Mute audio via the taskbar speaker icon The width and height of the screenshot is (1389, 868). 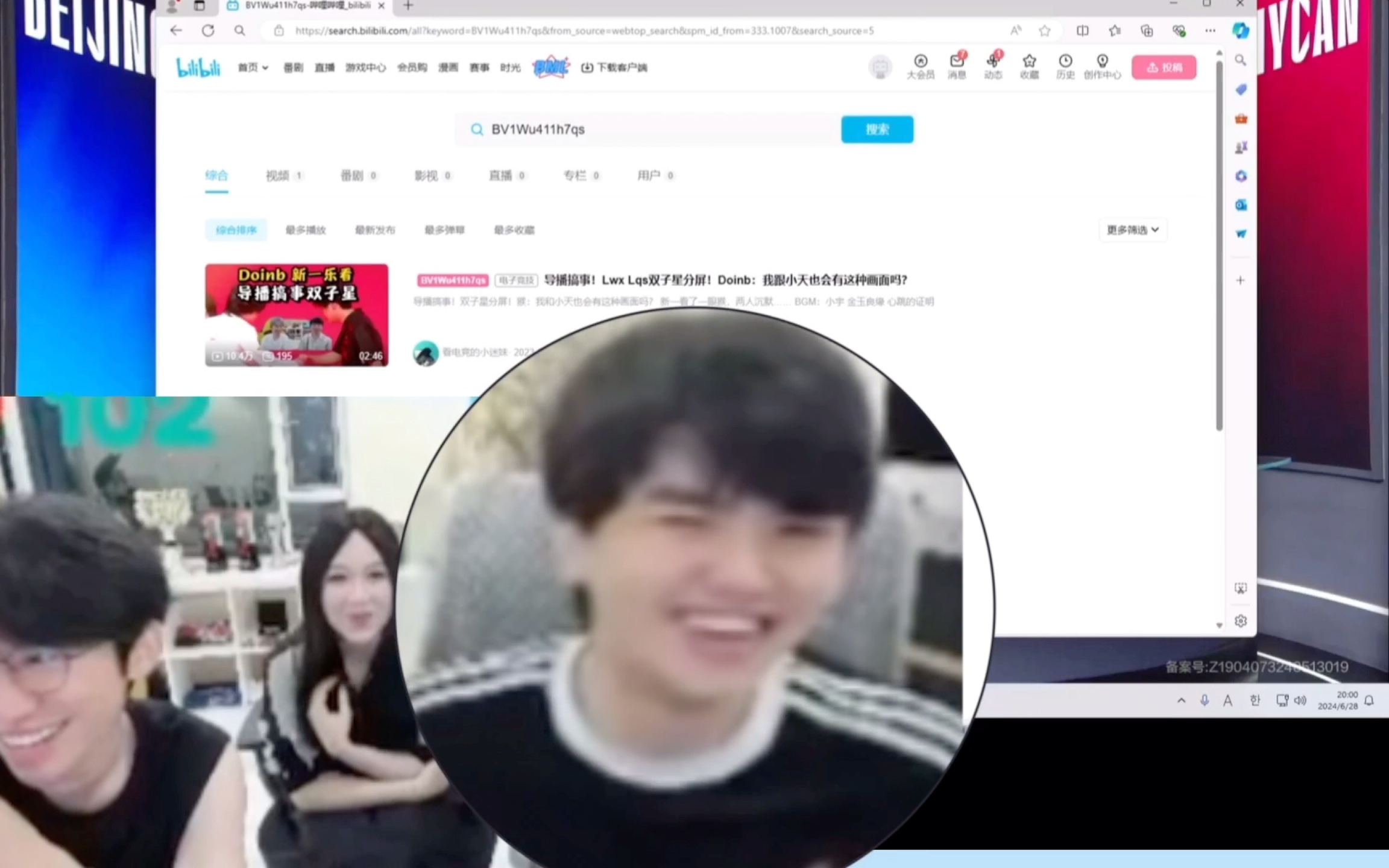(x=1300, y=700)
